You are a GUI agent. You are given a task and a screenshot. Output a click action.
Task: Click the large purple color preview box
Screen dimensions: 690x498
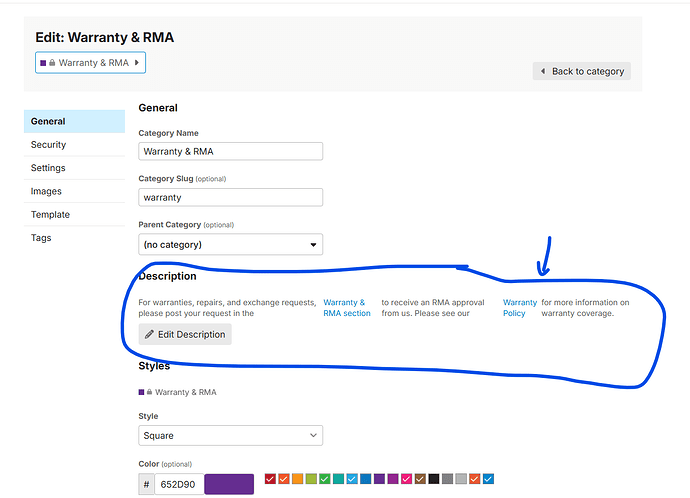tap(229, 484)
